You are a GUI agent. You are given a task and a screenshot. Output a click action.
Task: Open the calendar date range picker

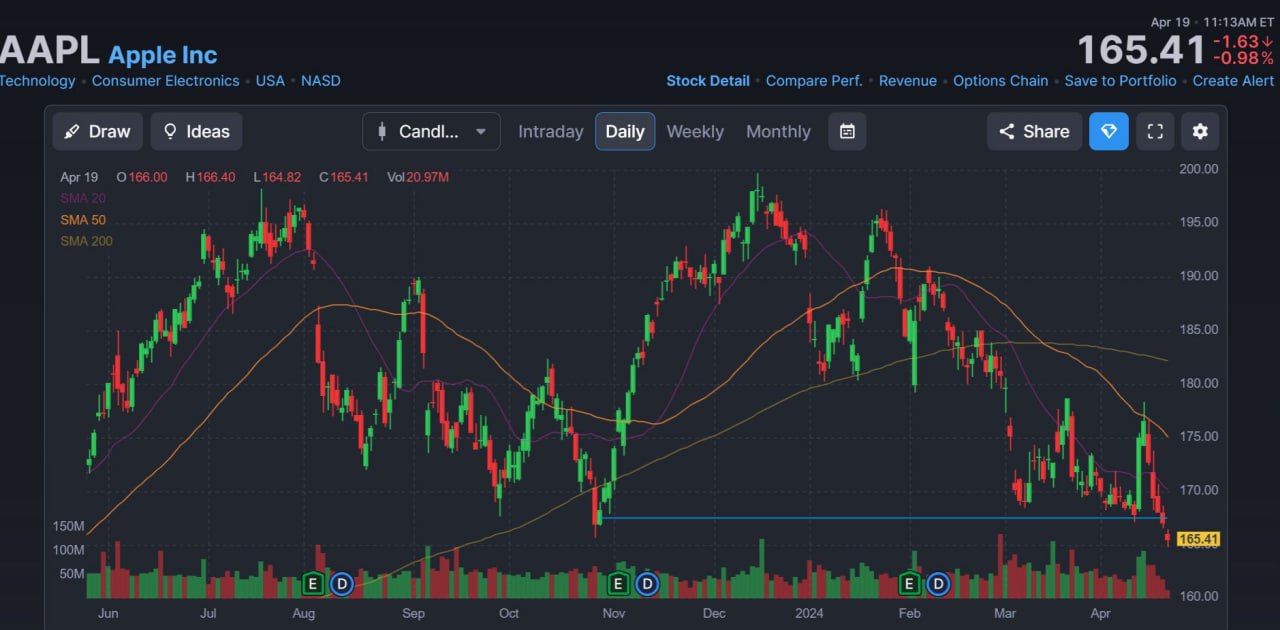point(847,131)
